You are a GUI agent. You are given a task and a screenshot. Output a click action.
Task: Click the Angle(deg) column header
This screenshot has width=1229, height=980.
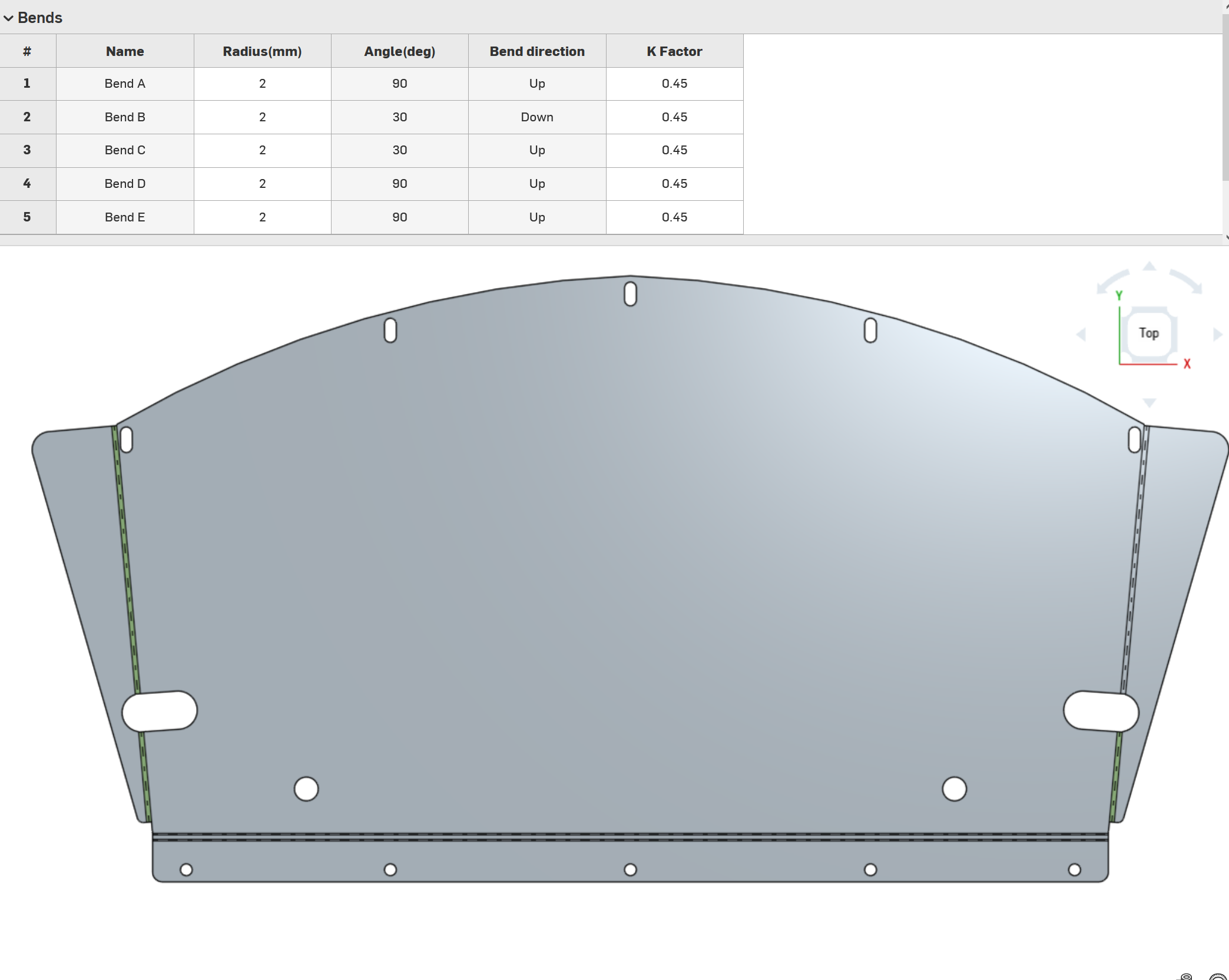click(x=400, y=51)
